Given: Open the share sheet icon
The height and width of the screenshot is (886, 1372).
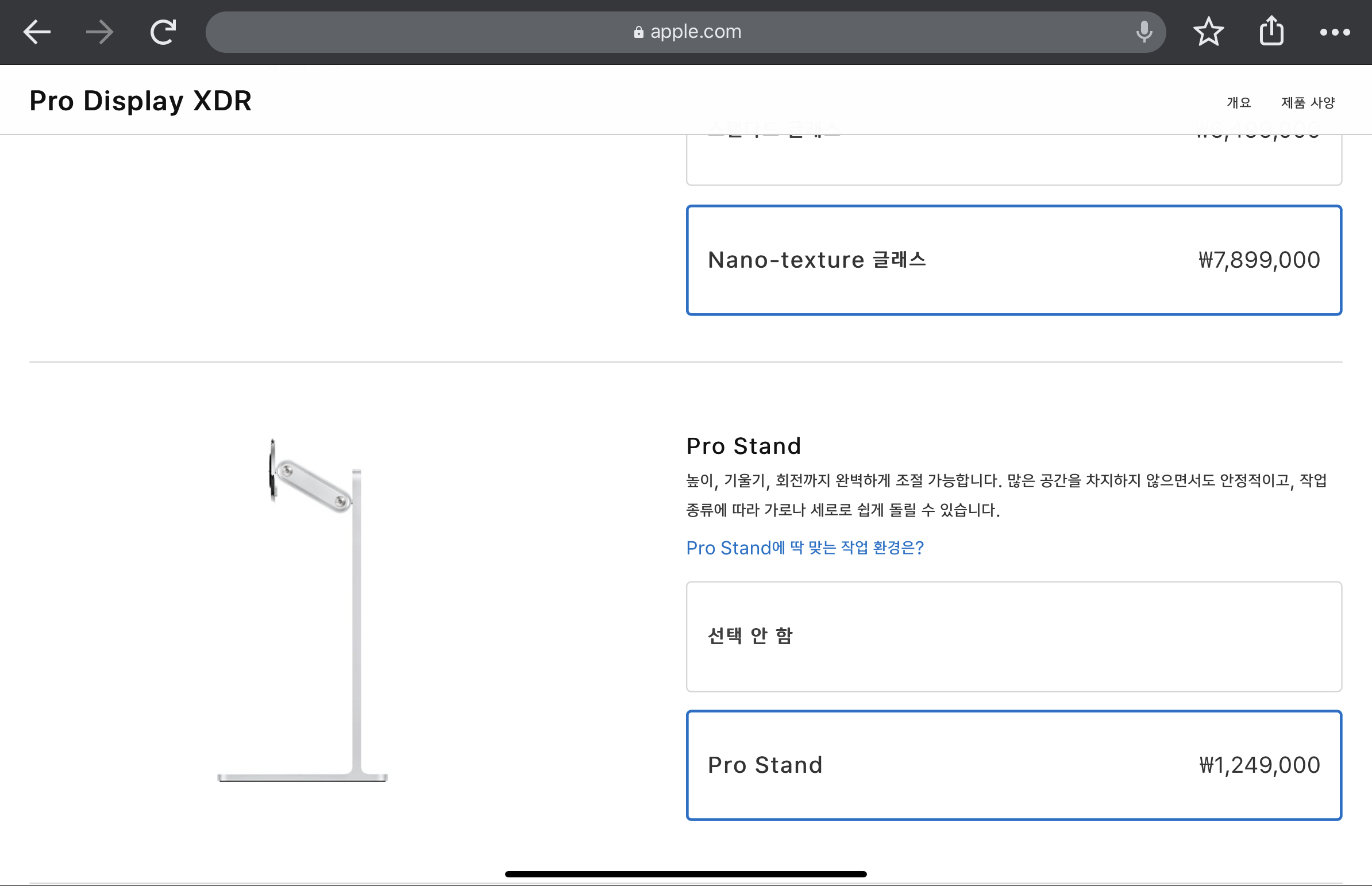Looking at the screenshot, I should pyautogui.click(x=1271, y=31).
